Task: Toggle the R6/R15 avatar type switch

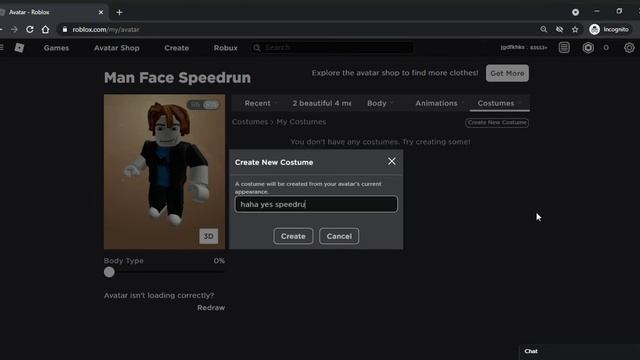Action: [203, 105]
